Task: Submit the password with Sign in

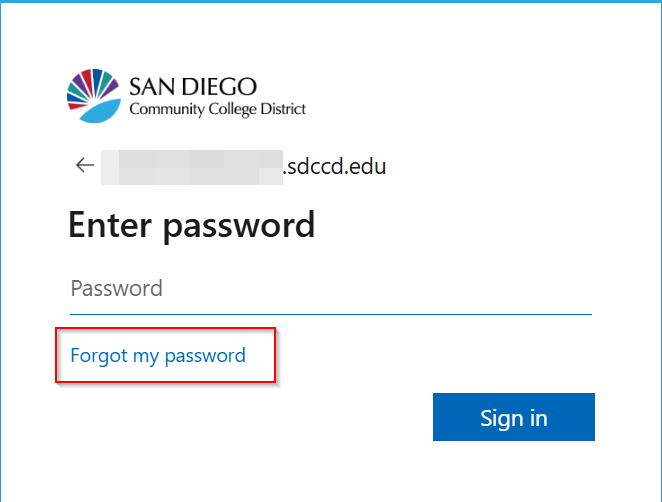Action: coord(513,417)
